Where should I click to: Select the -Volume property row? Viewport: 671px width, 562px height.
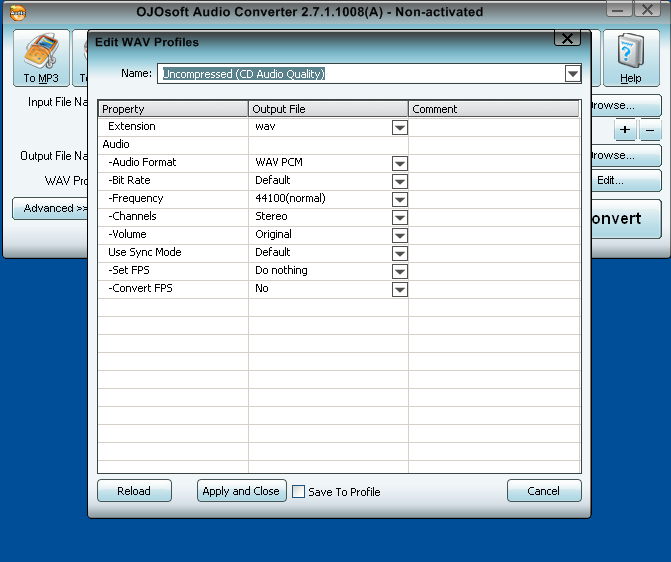tap(339, 235)
